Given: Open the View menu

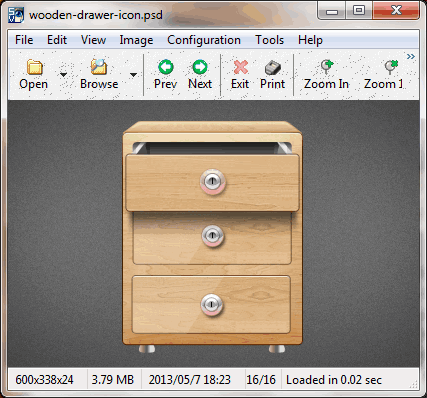Looking at the screenshot, I should (x=93, y=40).
